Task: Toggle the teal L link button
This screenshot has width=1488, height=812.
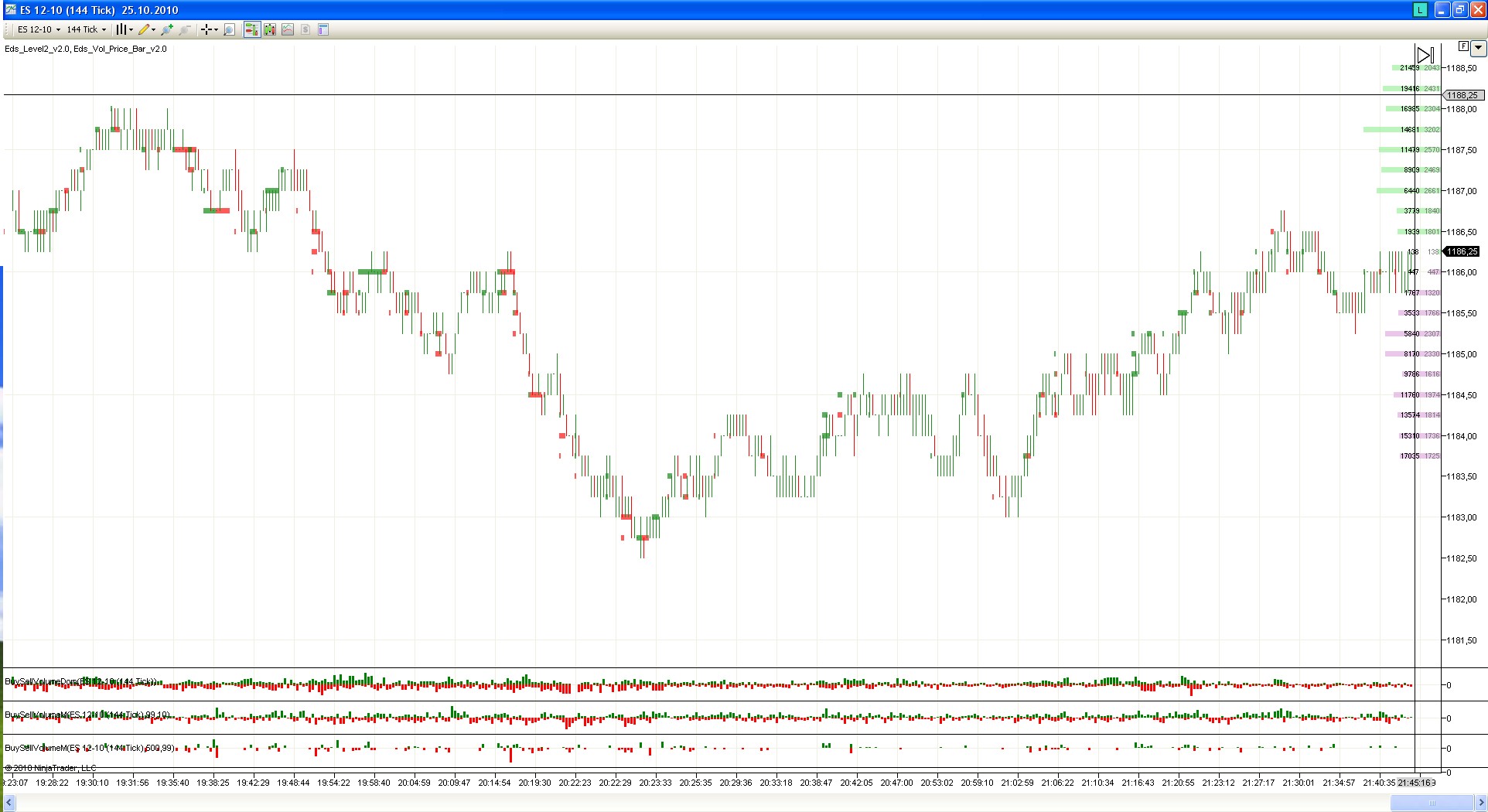Action: coord(1420,10)
